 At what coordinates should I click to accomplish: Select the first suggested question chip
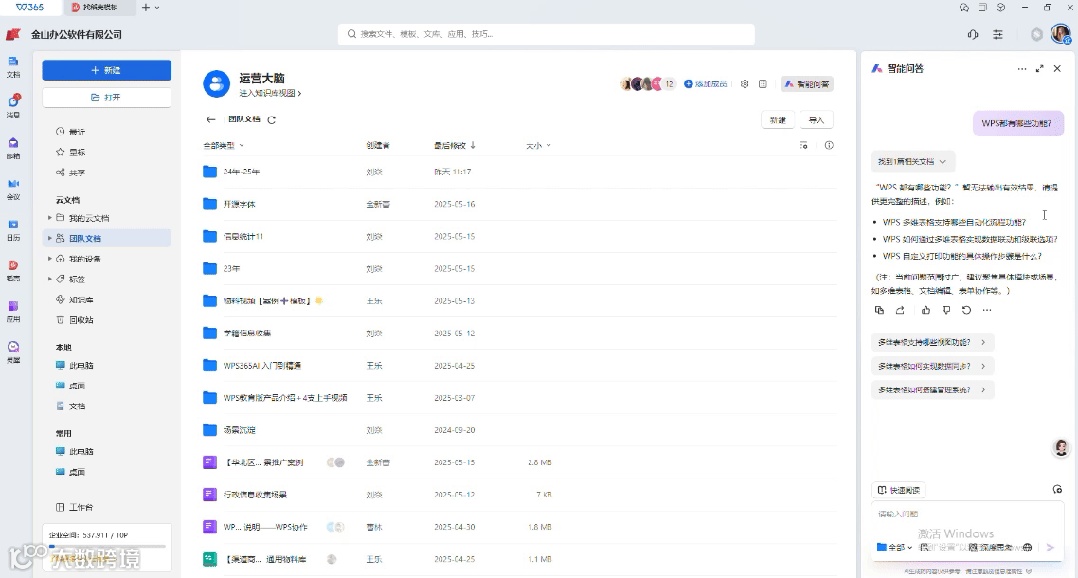point(932,342)
